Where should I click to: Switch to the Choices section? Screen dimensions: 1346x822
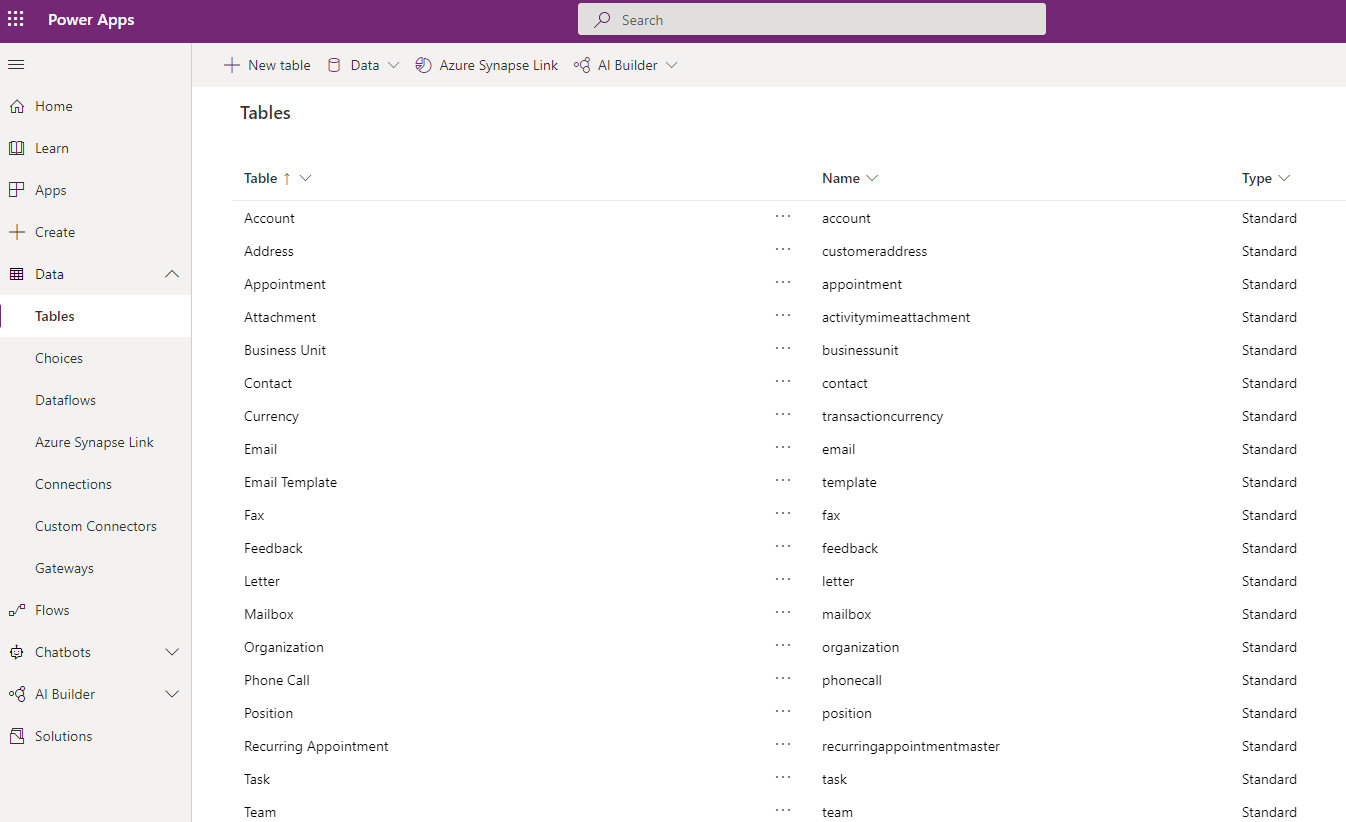coord(59,357)
